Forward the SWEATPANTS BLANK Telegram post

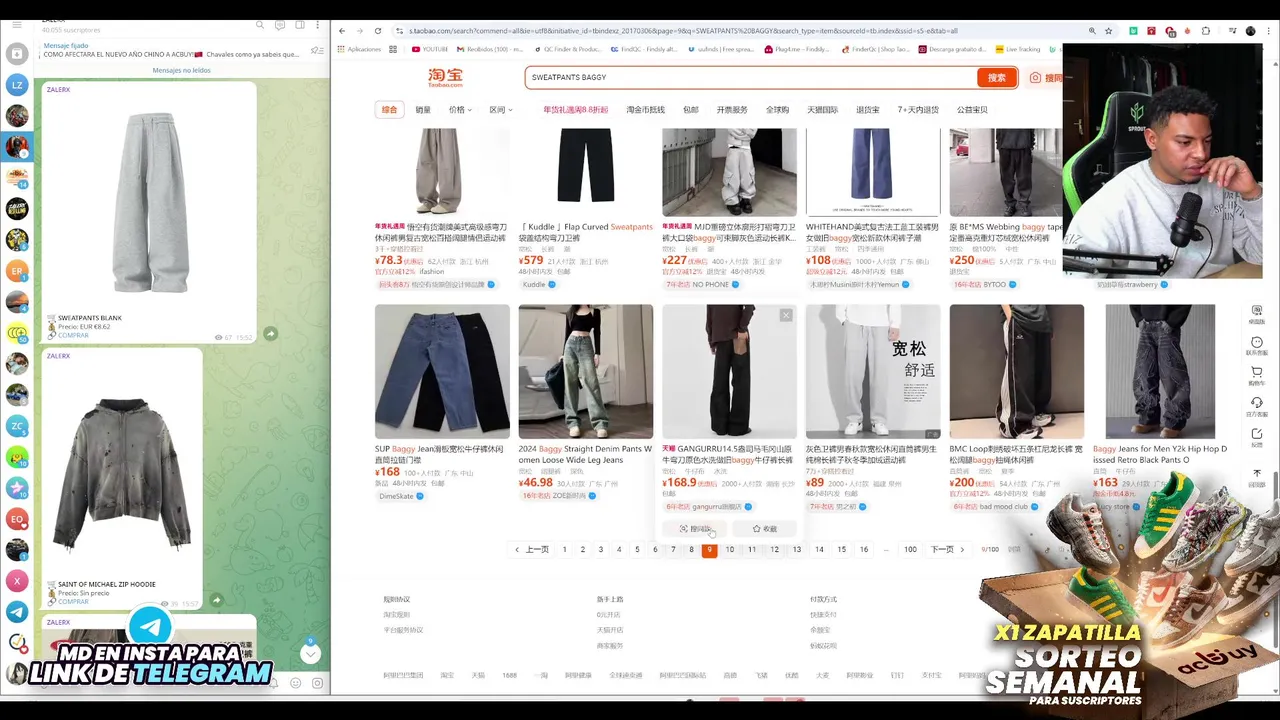[270, 333]
